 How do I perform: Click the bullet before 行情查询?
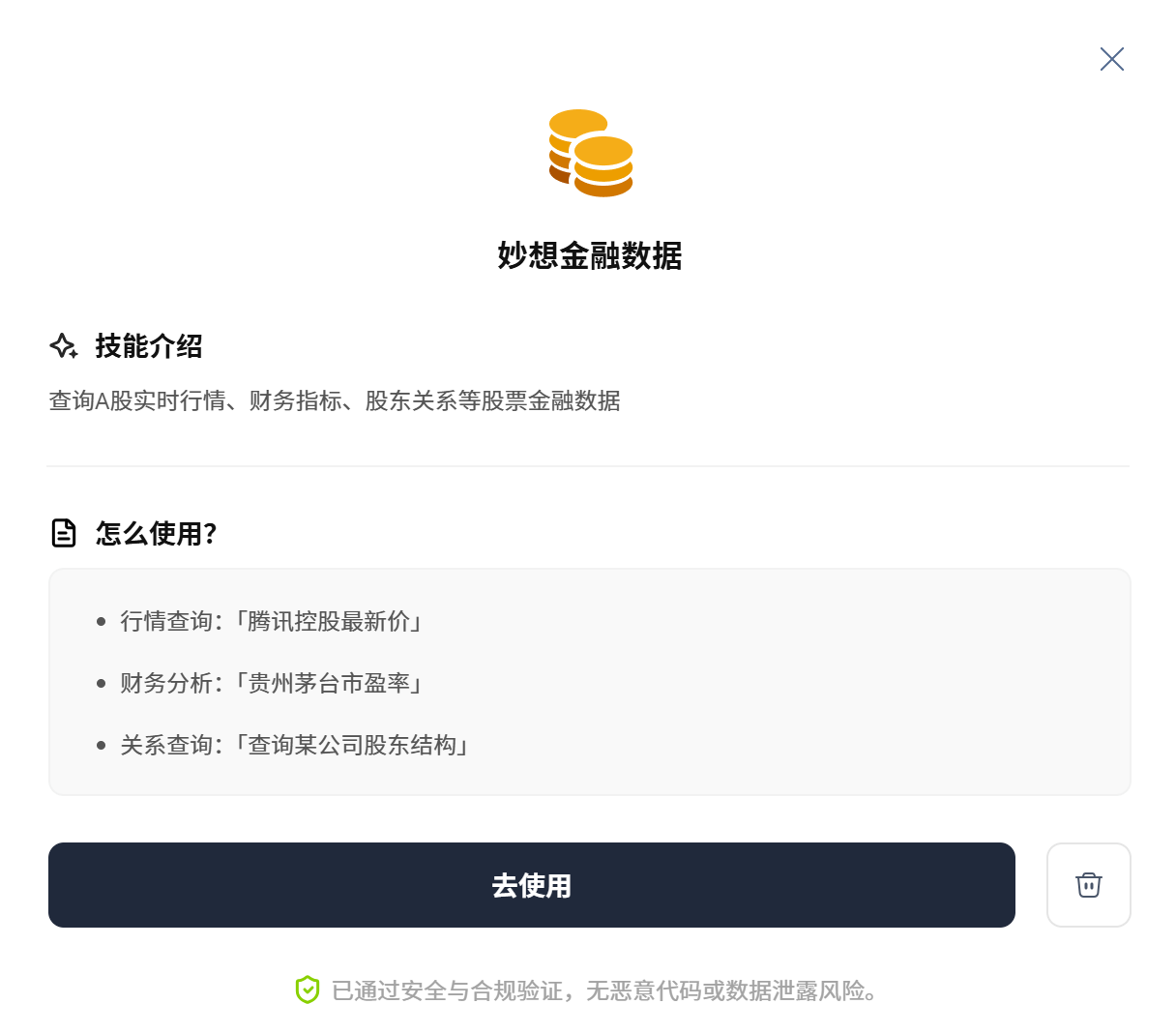click(x=102, y=622)
